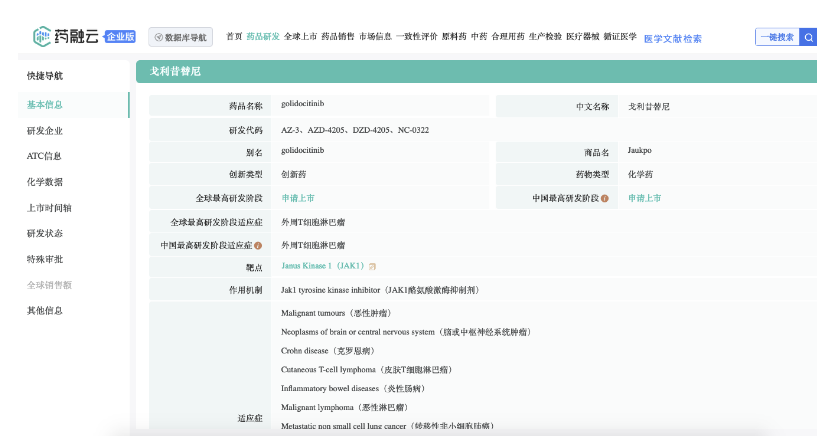
Task: Go to 全球上市 in top navigation
Action: 299,37
